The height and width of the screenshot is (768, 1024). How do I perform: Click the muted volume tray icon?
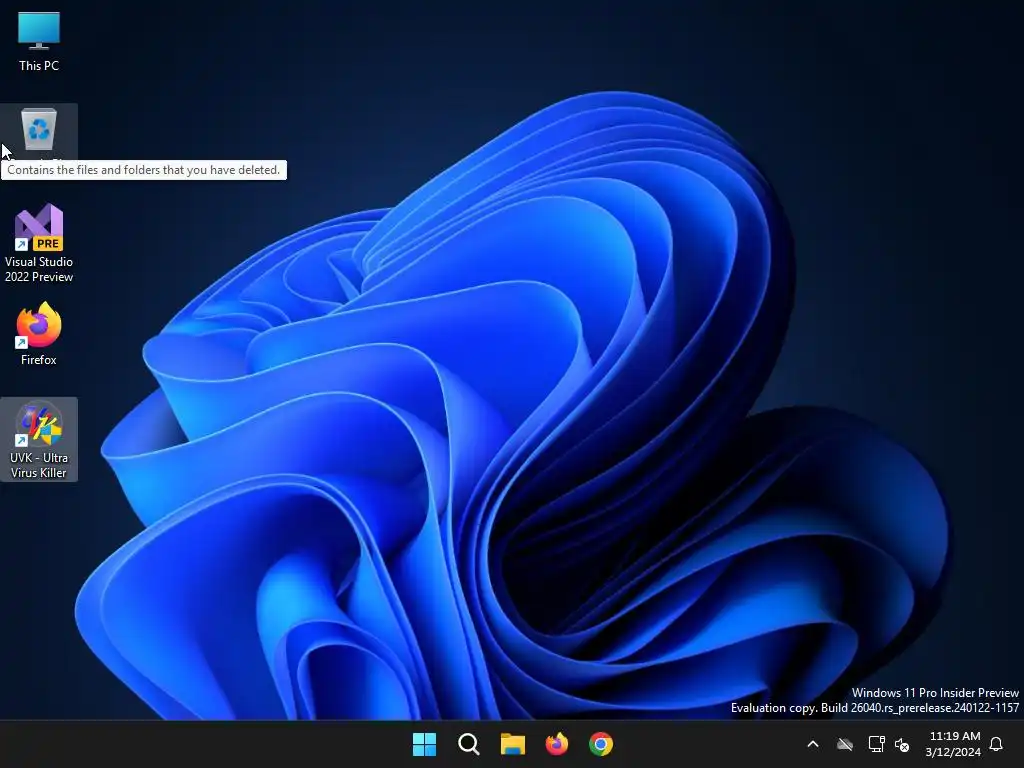pos(902,744)
